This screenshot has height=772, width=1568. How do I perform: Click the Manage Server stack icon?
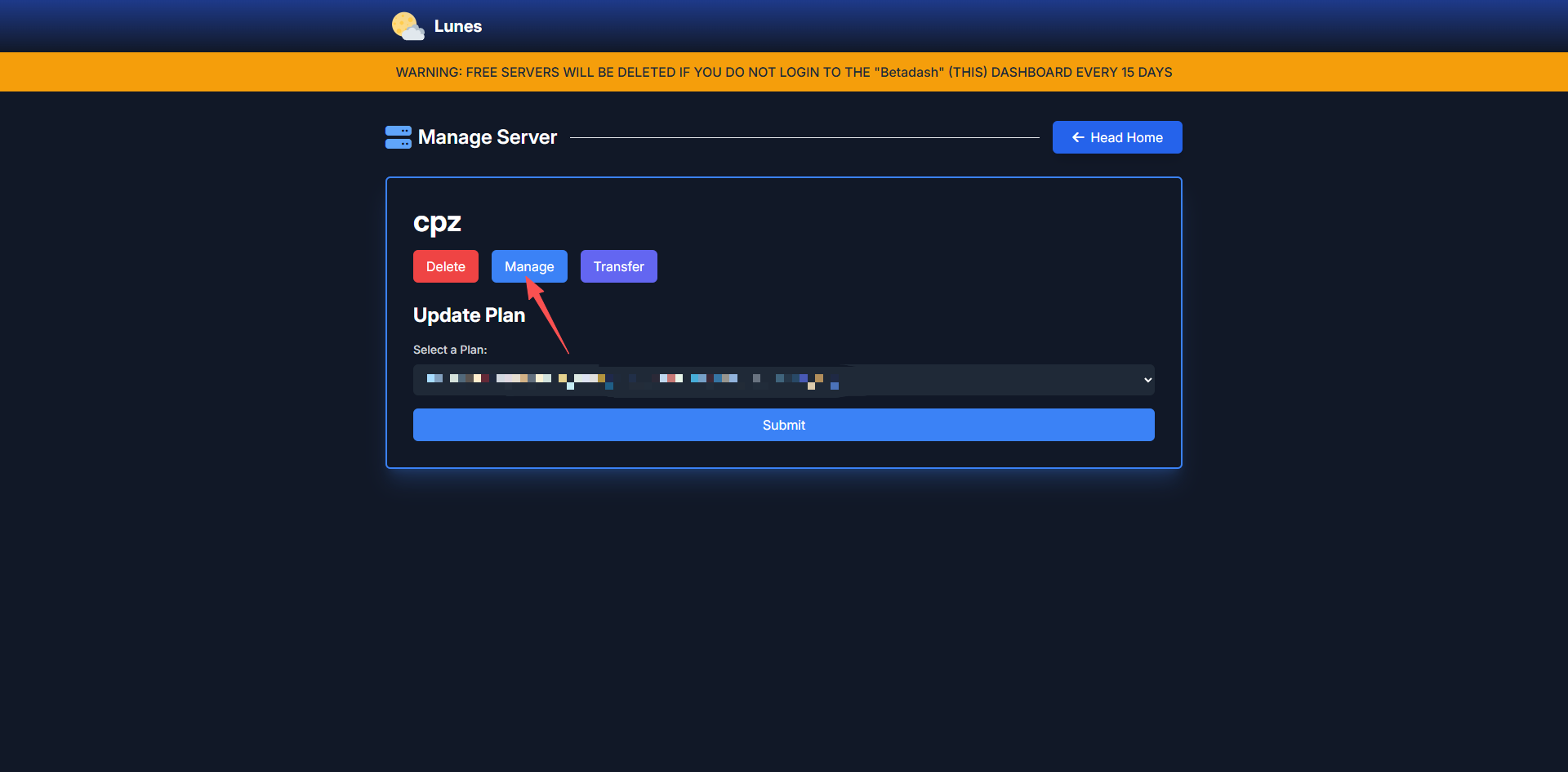click(399, 137)
